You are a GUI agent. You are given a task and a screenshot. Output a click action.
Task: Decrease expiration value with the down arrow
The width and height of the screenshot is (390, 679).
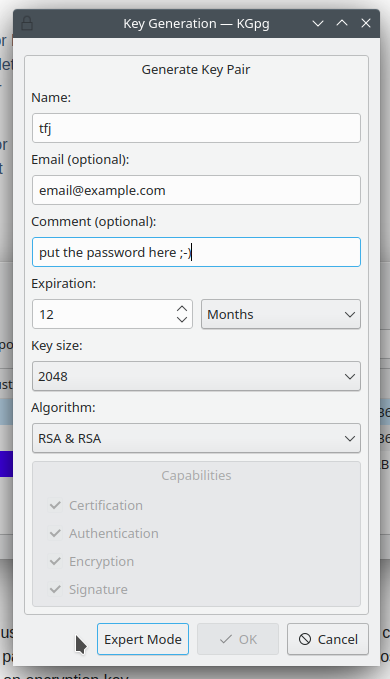[x=182, y=320]
